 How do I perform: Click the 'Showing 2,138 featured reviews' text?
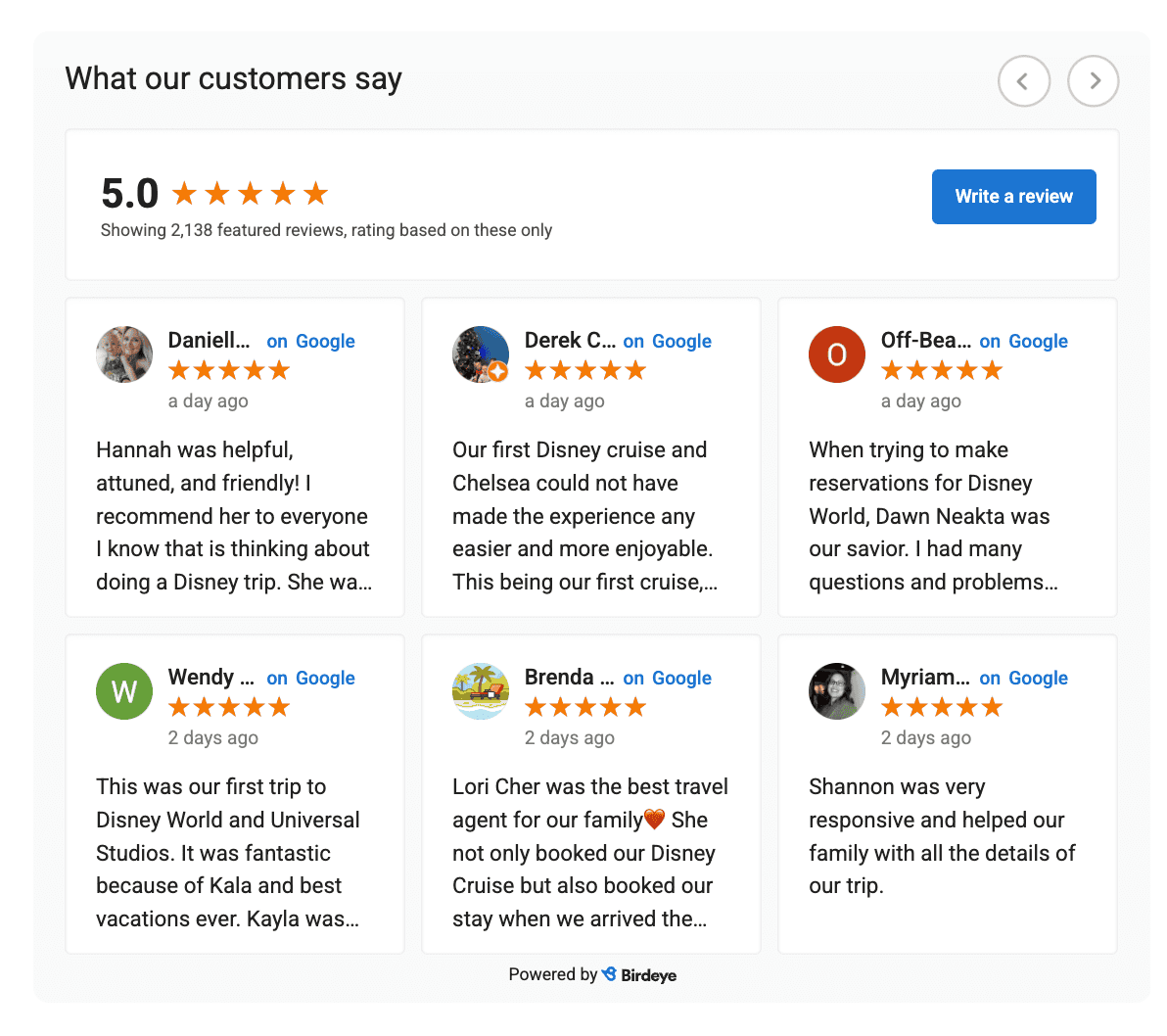coord(326,230)
